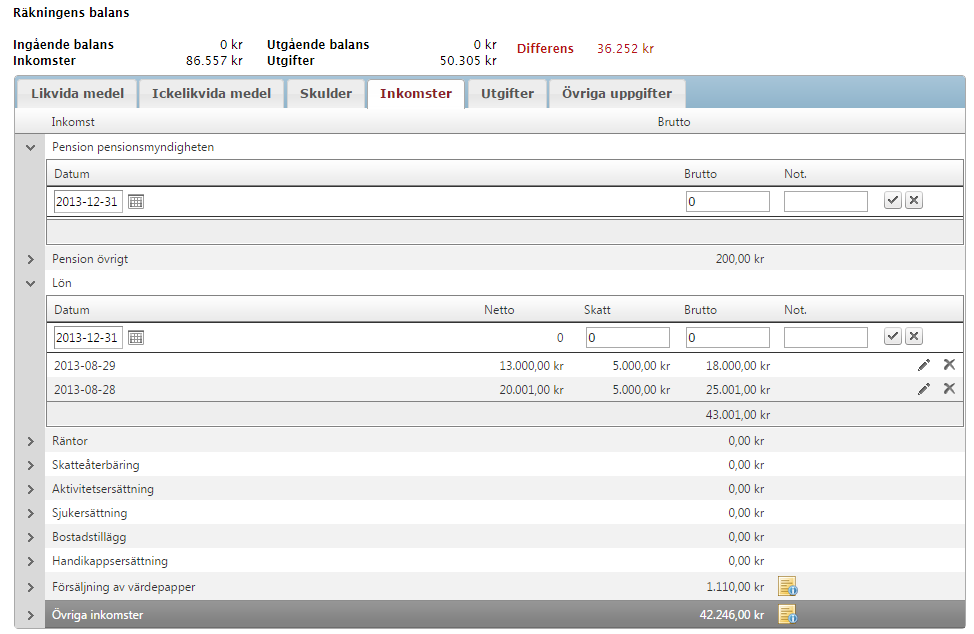Expand the Sjukersättning row
The image size is (974, 634).
pyautogui.click(x=30, y=514)
